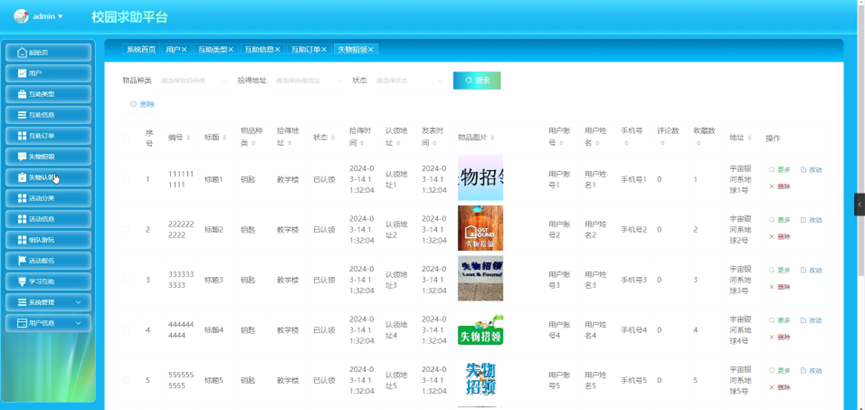Click 改动 for row 标题5
Screen dimensions: 865x410
click(x=811, y=371)
